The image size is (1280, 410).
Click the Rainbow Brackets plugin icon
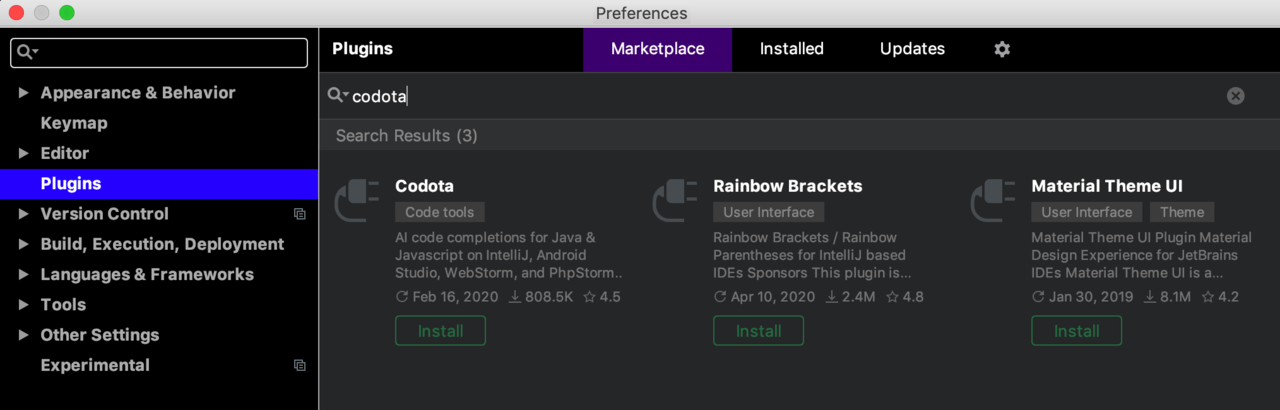[x=675, y=200]
